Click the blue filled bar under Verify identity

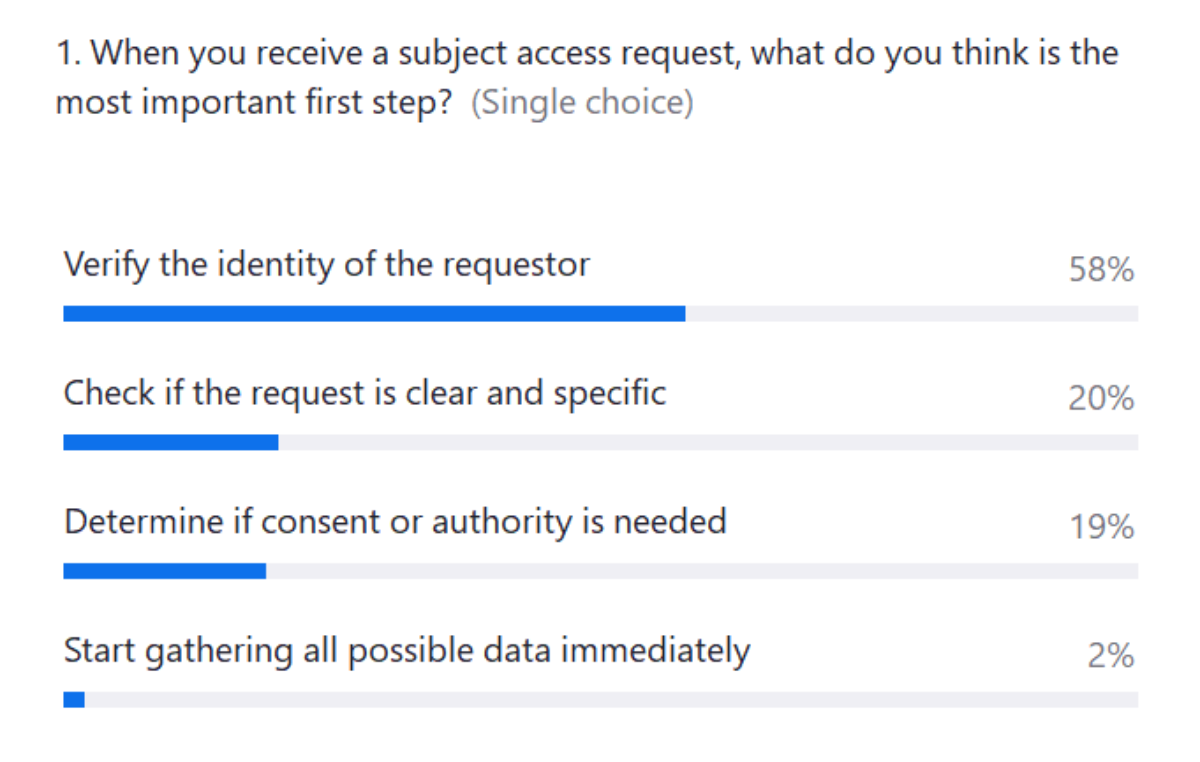374,314
